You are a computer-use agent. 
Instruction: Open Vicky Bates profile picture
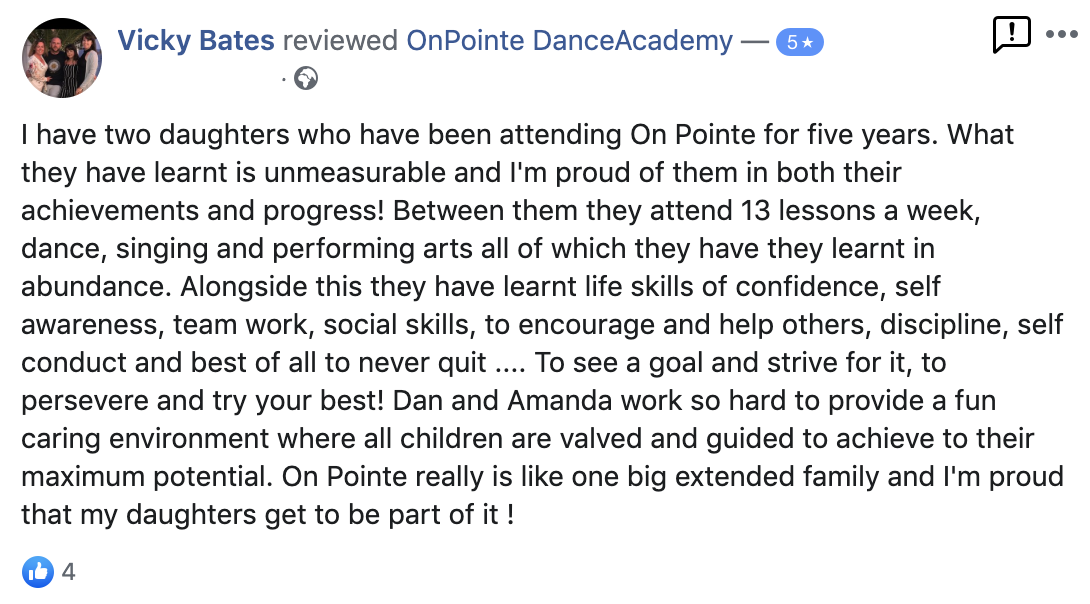[62, 57]
